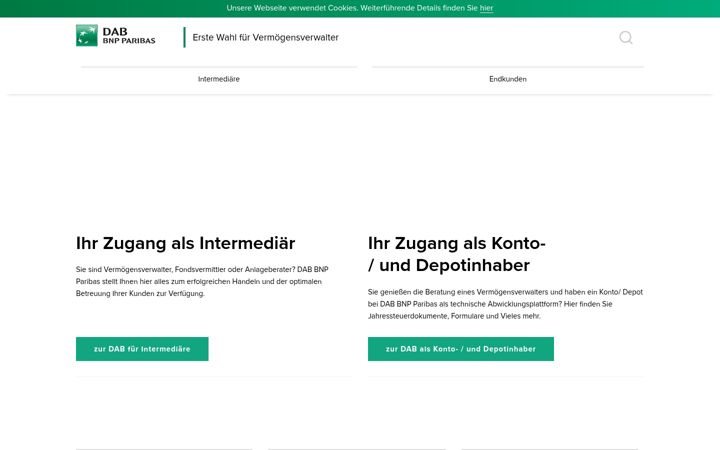Select heading 'Ihr Zugang als Konto- / und Depotinhaber'
This screenshot has height=450, width=720.
click(456, 254)
